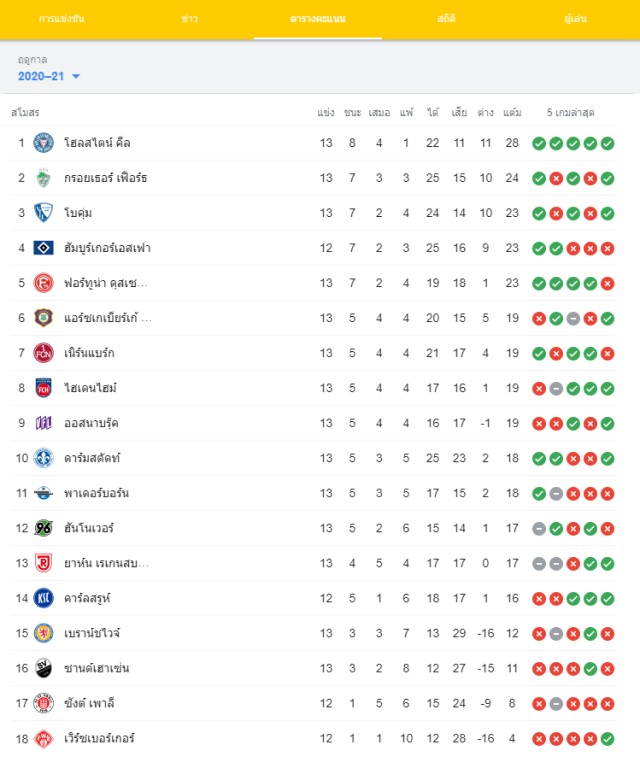This screenshot has width=640, height=774.
Task: Click the Holstein Kiel club crest
Action: (43, 143)
